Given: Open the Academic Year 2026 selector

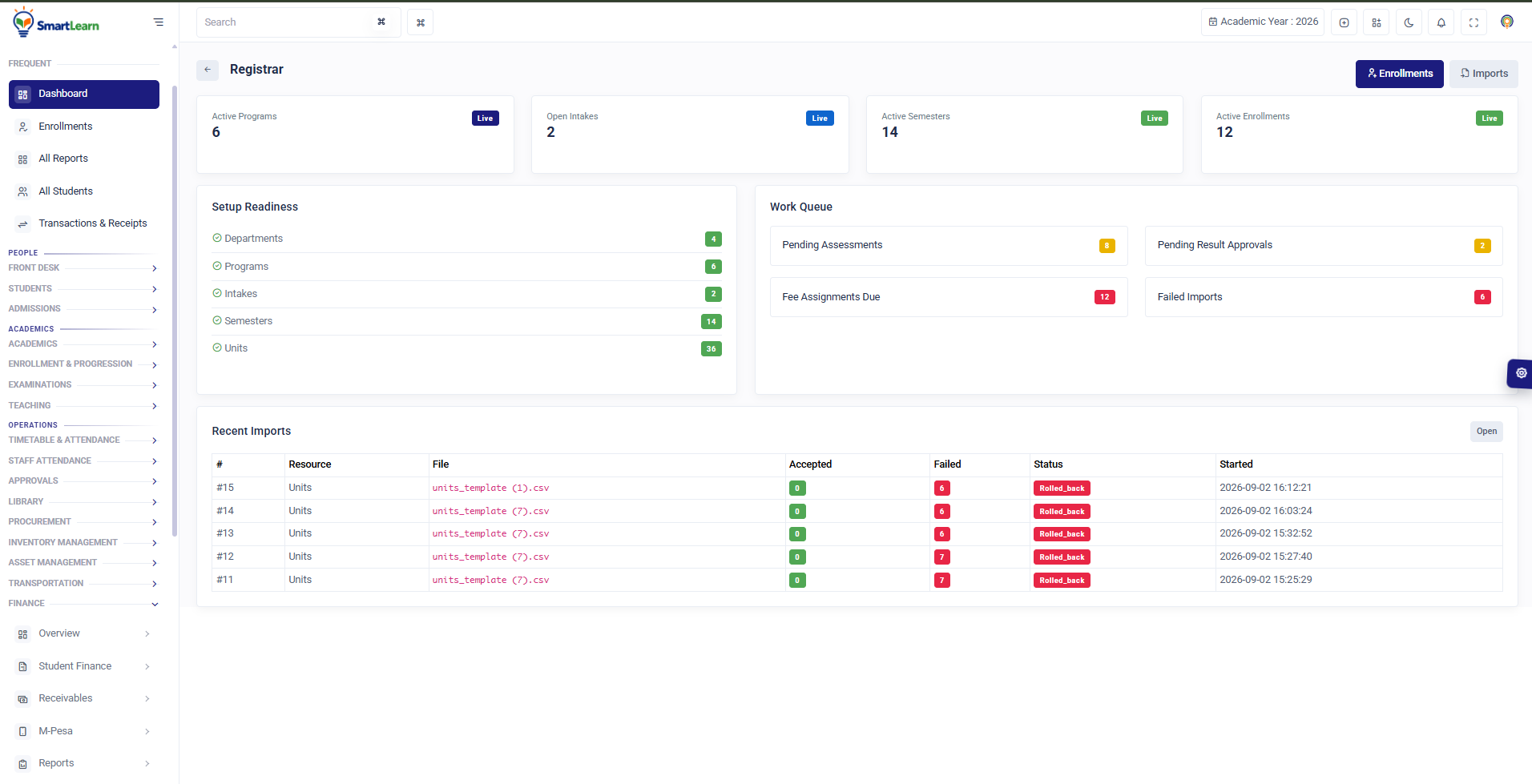Looking at the screenshot, I should pos(1263,22).
